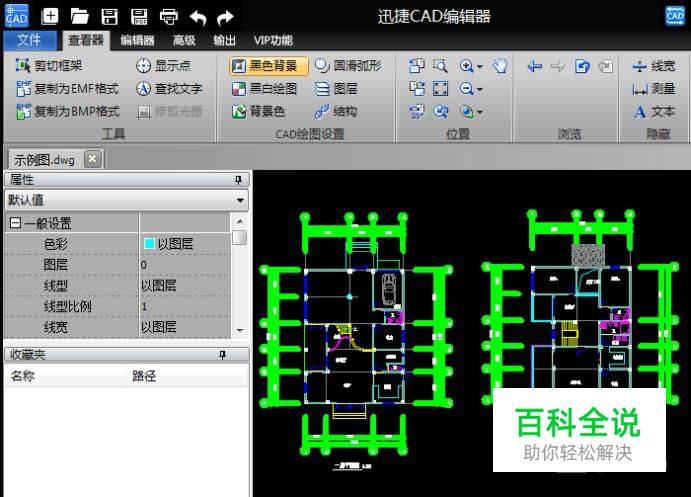Click the 图层 value field showing 0

[x=185, y=265]
